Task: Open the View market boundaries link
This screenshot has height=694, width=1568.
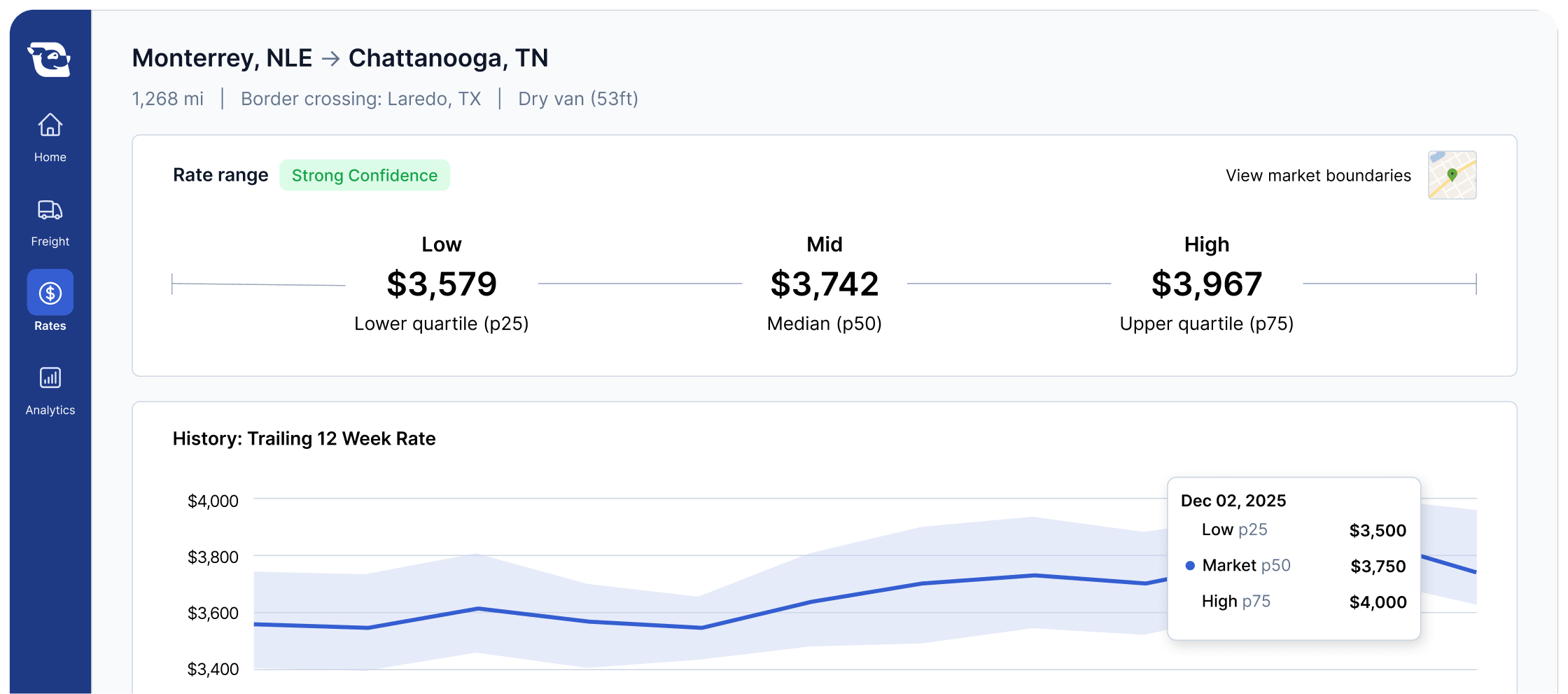Action: tap(1318, 176)
